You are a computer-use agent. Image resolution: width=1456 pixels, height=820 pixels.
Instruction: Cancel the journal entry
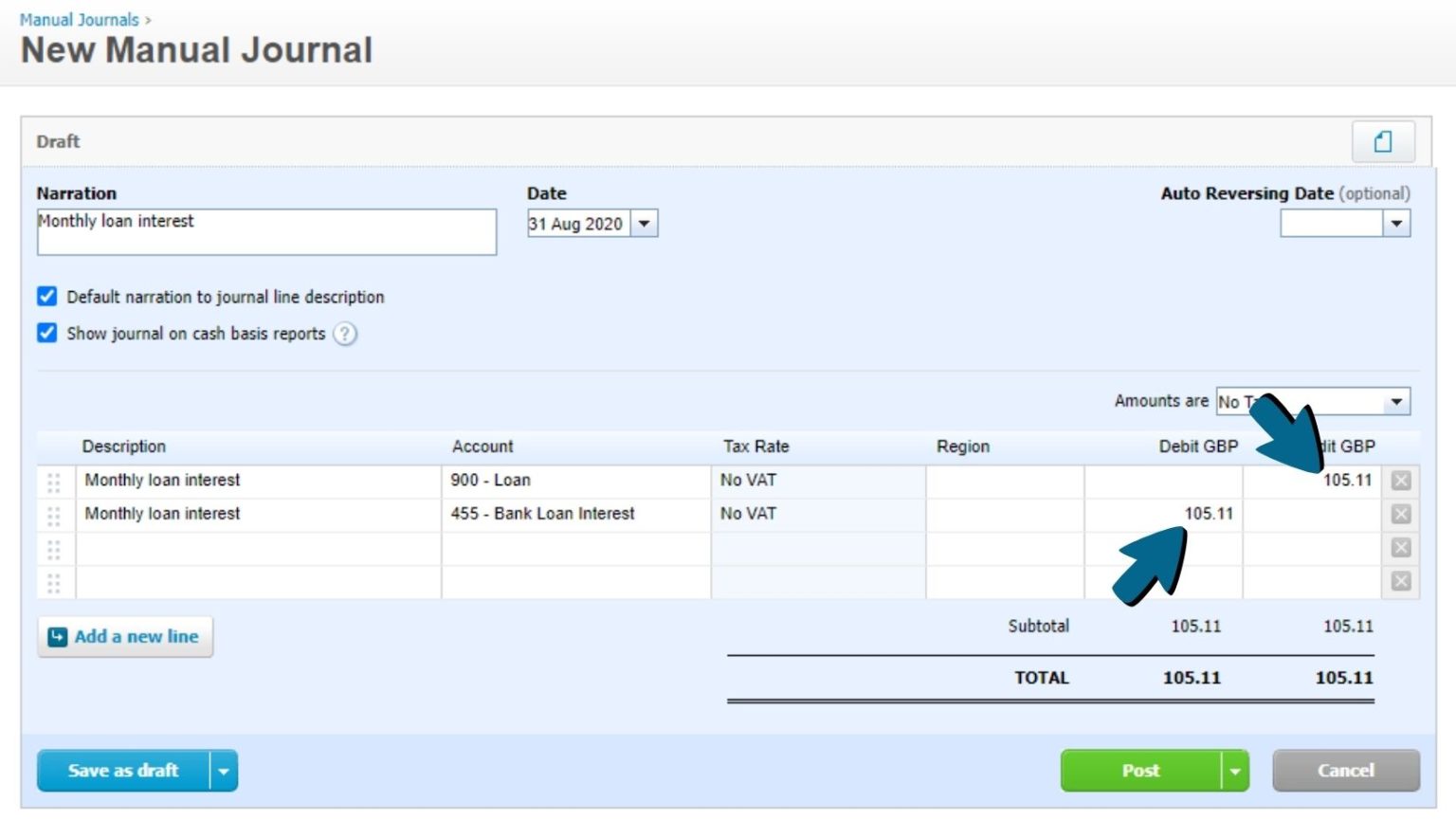coord(1345,770)
